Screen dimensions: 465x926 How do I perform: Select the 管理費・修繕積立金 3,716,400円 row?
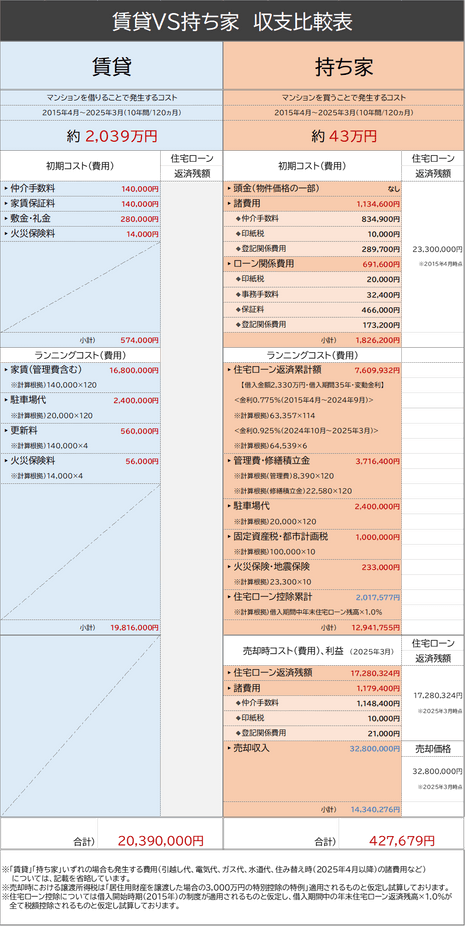point(313,461)
